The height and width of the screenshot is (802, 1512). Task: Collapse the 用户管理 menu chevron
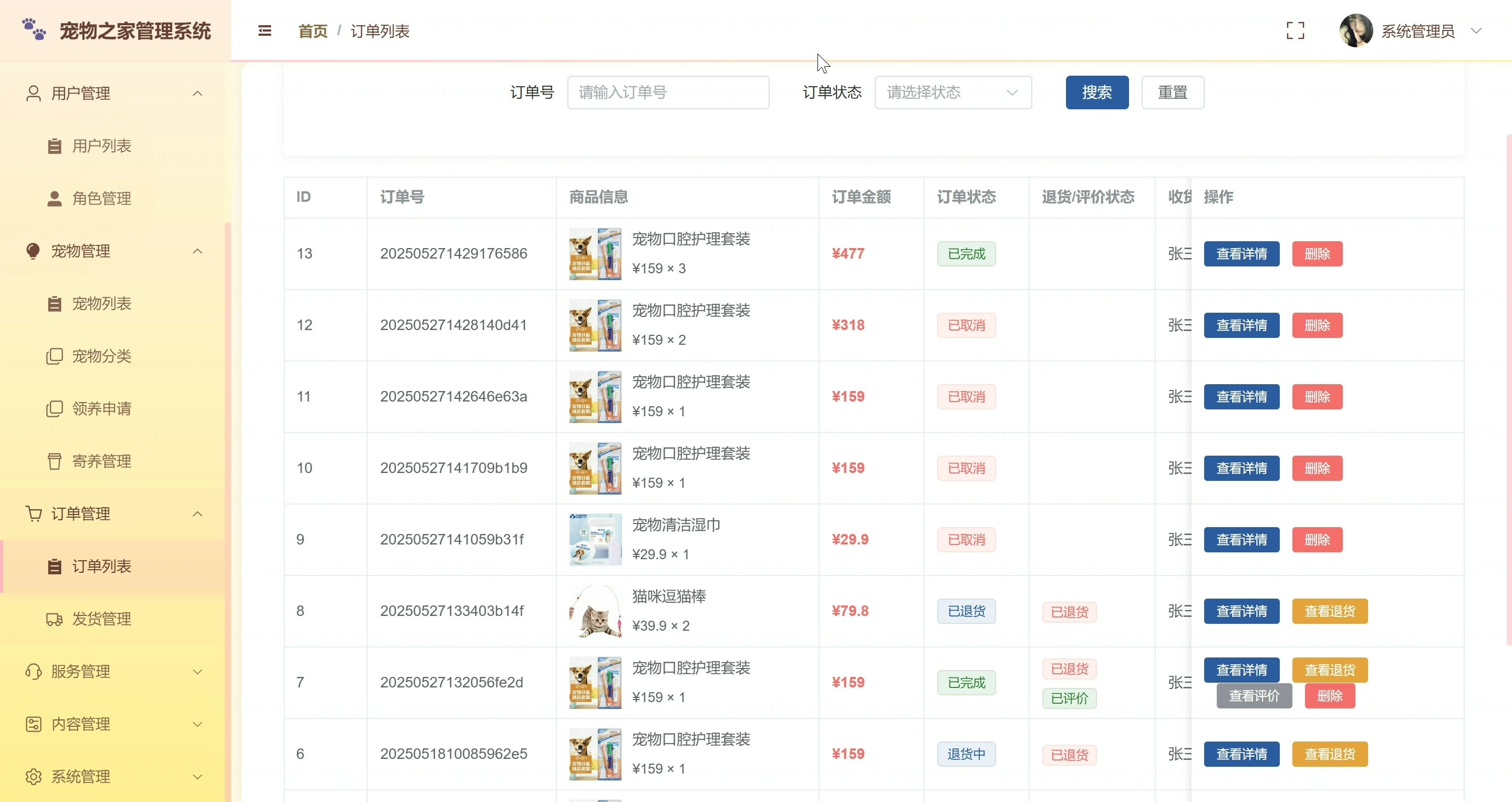[x=198, y=94]
